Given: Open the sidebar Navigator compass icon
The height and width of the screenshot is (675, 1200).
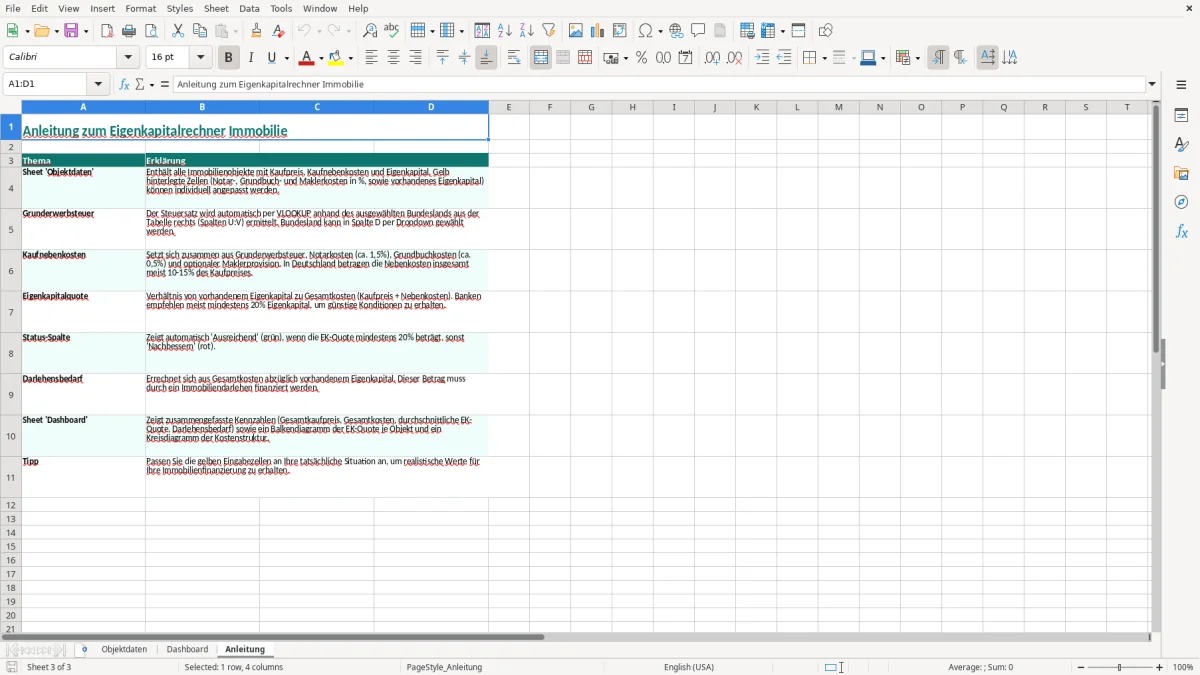Looking at the screenshot, I should [x=1181, y=202].
